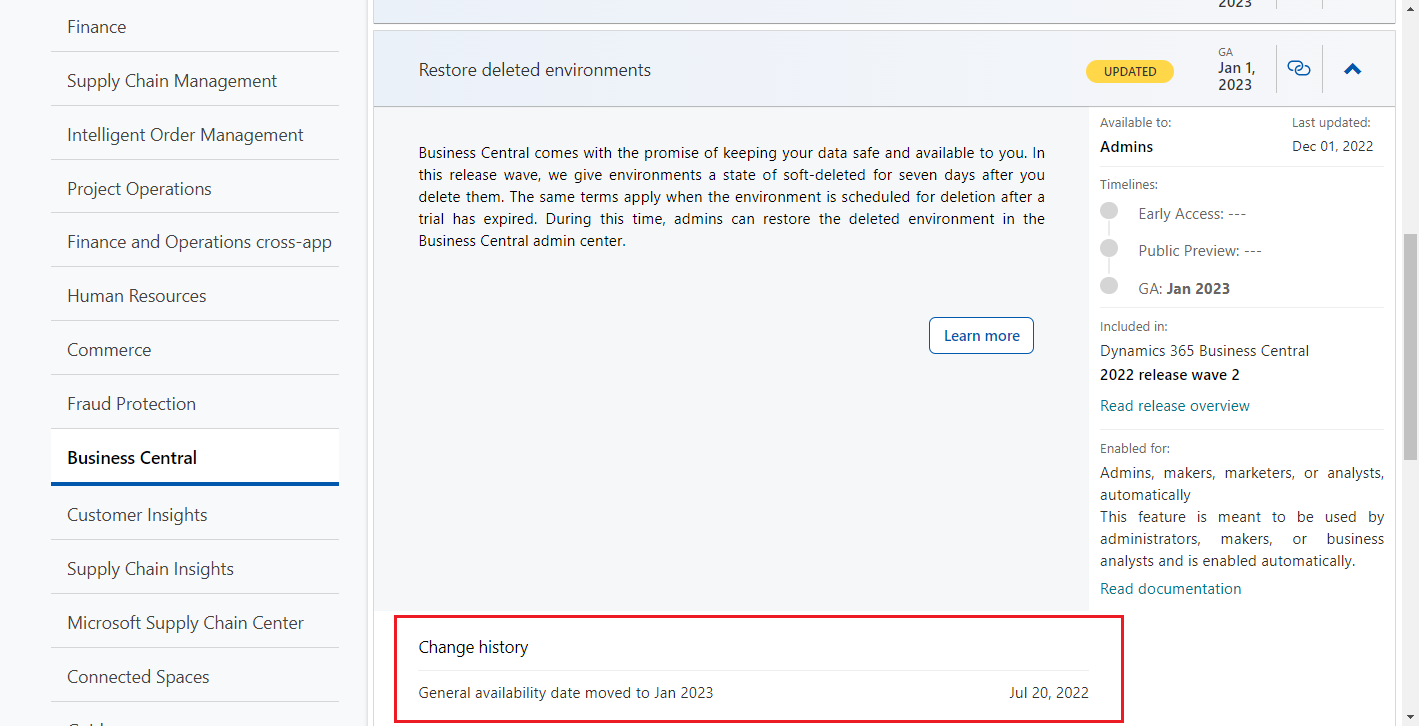Select the Fraud Protection sidebar entry

[x=131, y=403]
